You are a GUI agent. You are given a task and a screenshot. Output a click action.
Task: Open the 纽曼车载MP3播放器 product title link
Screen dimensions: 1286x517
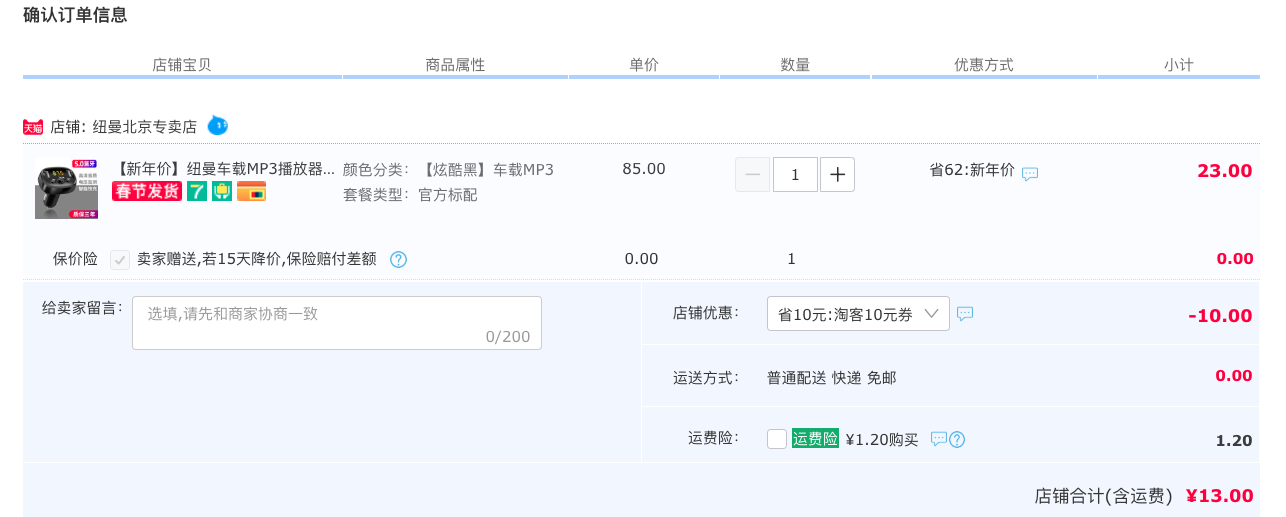(x=226, y=169)
